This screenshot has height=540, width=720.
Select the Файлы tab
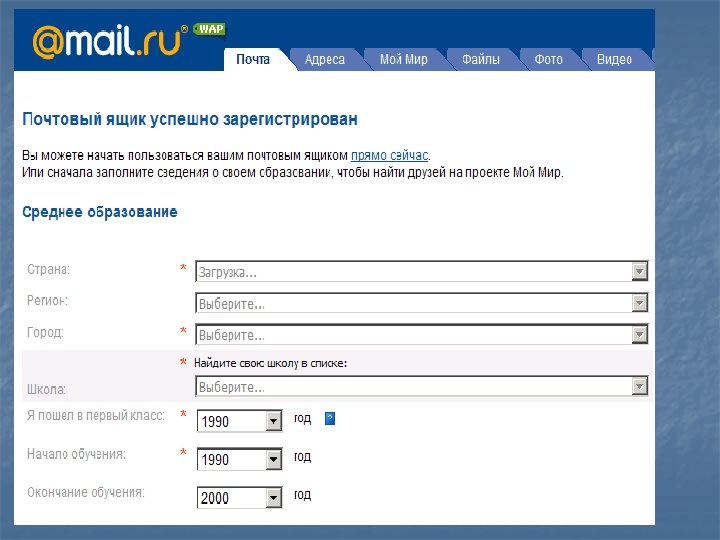(481, 59)
